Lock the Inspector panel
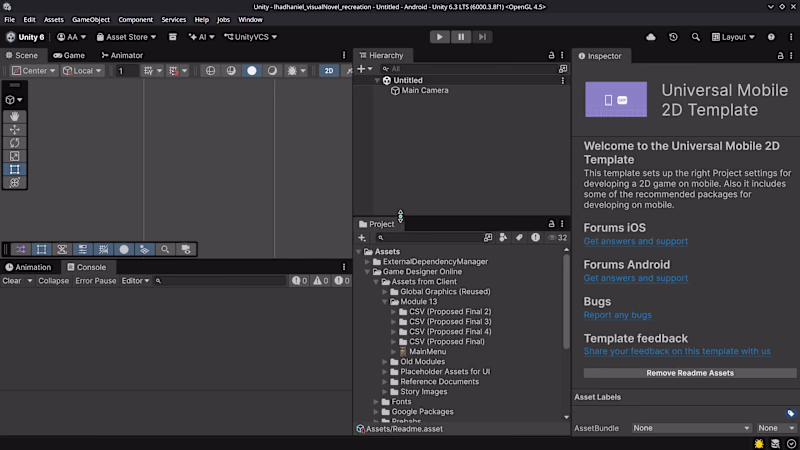The width and height of the screenshot is (800, 450). [780, 56]
